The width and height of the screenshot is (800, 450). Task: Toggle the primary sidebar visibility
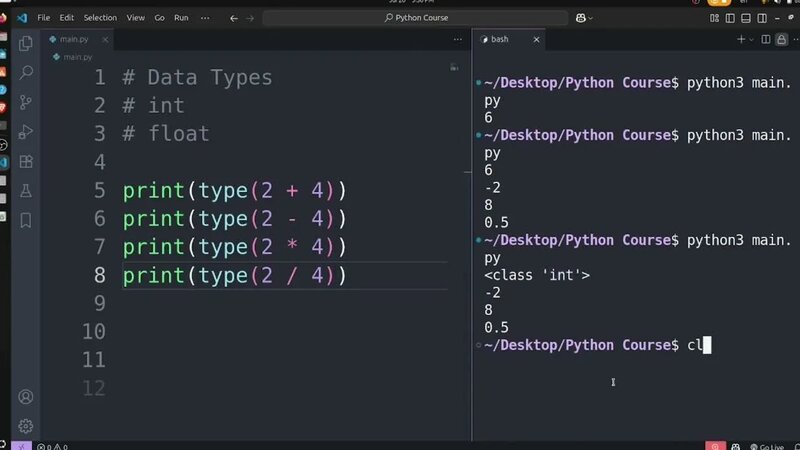pos(730,18)
